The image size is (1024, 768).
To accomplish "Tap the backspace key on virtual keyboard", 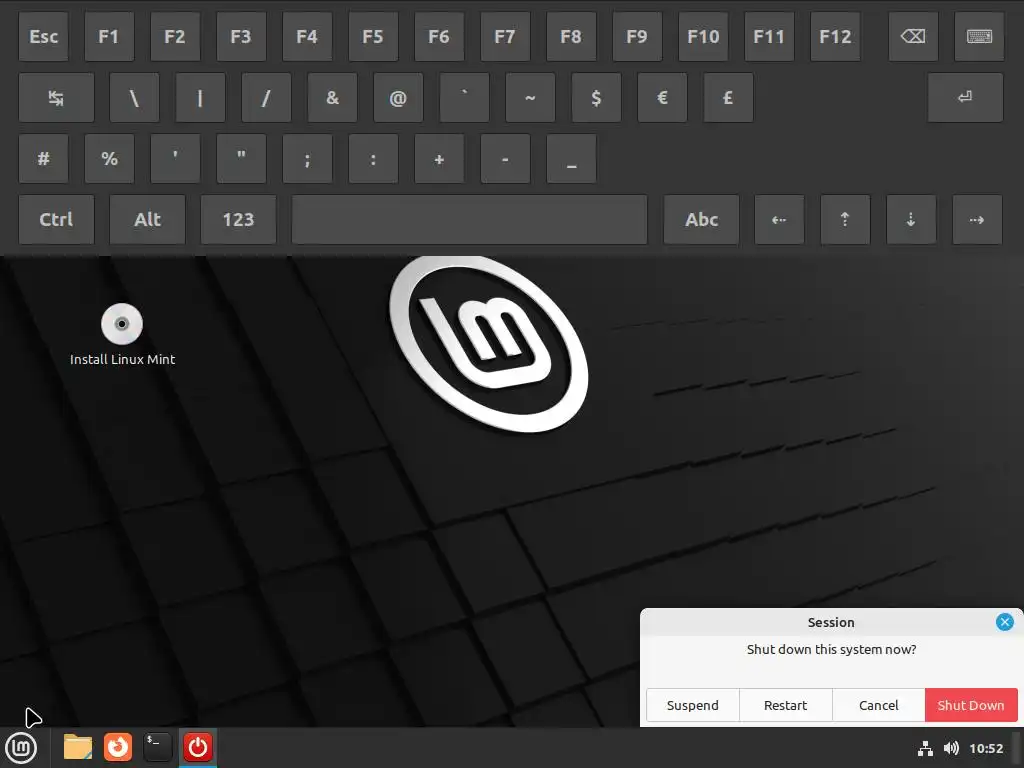I will [x=913, y=37].
